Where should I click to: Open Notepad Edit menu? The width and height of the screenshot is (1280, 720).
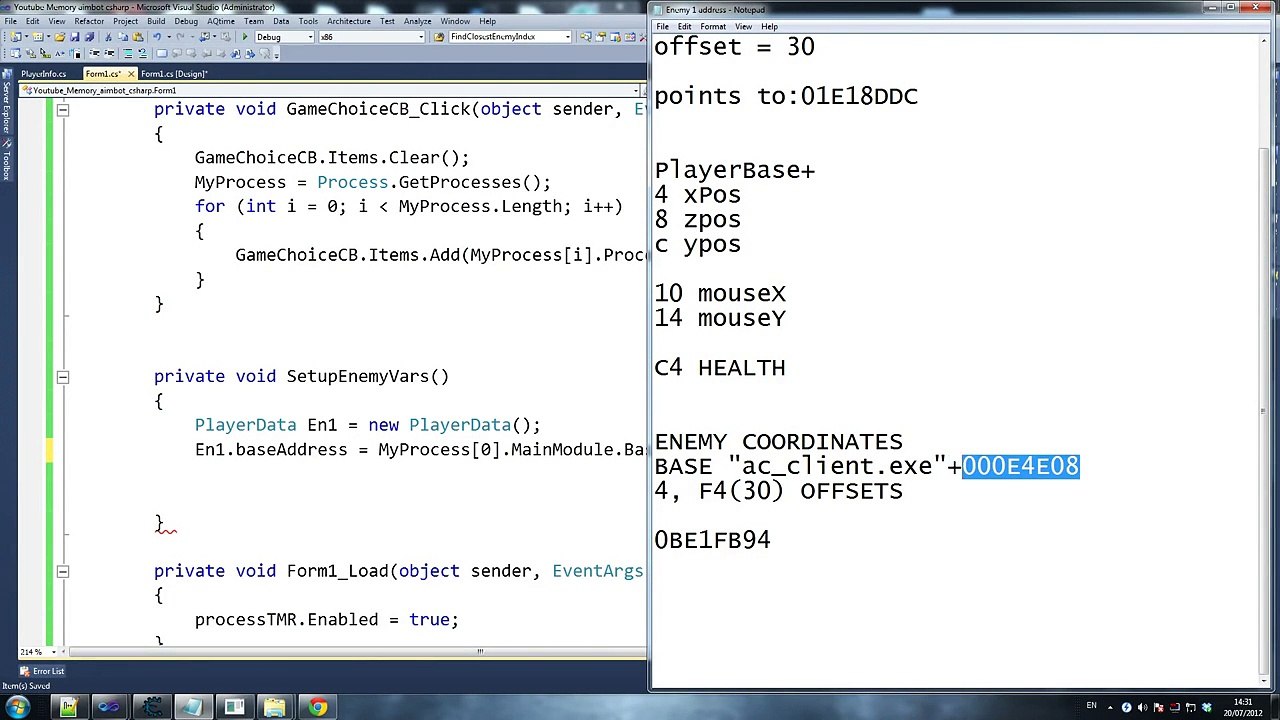click(685, 26)
